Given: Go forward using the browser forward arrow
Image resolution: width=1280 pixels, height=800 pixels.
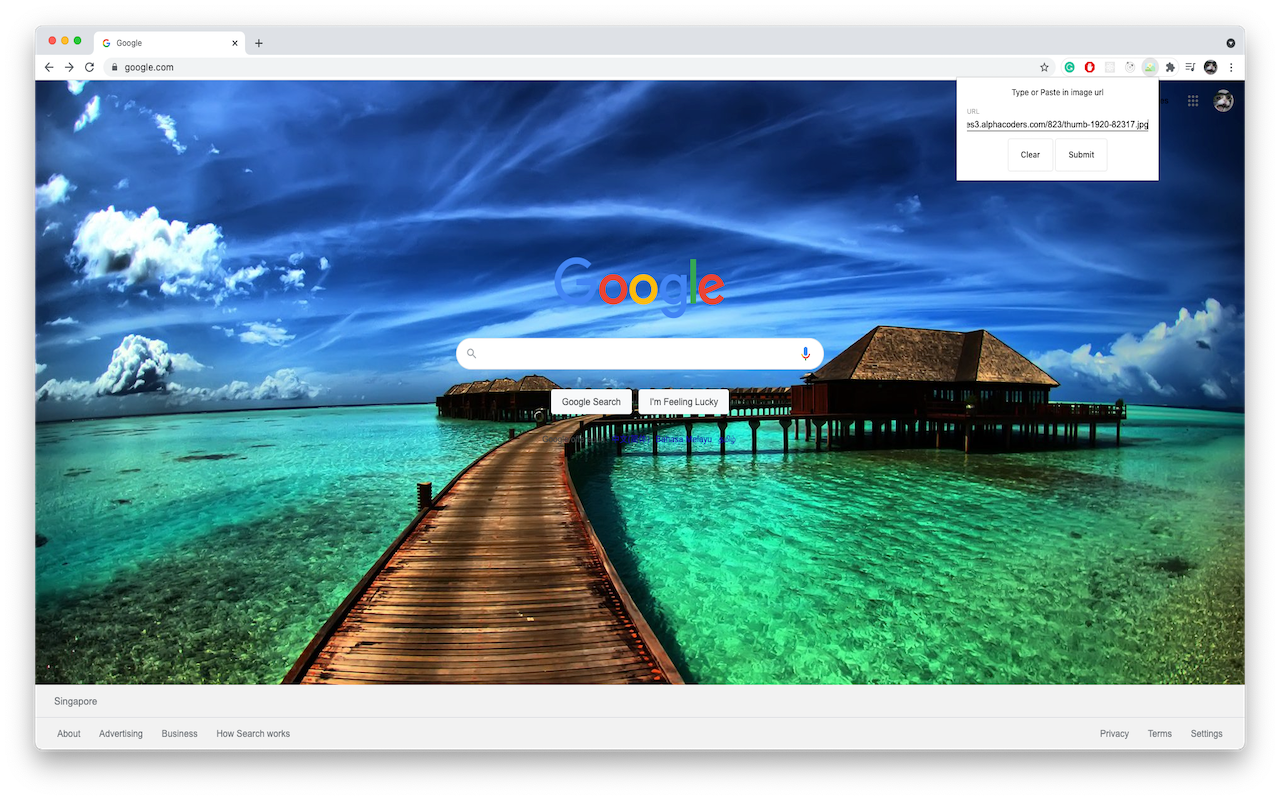Looking at the screenshot, I should [x=69, y=67].
